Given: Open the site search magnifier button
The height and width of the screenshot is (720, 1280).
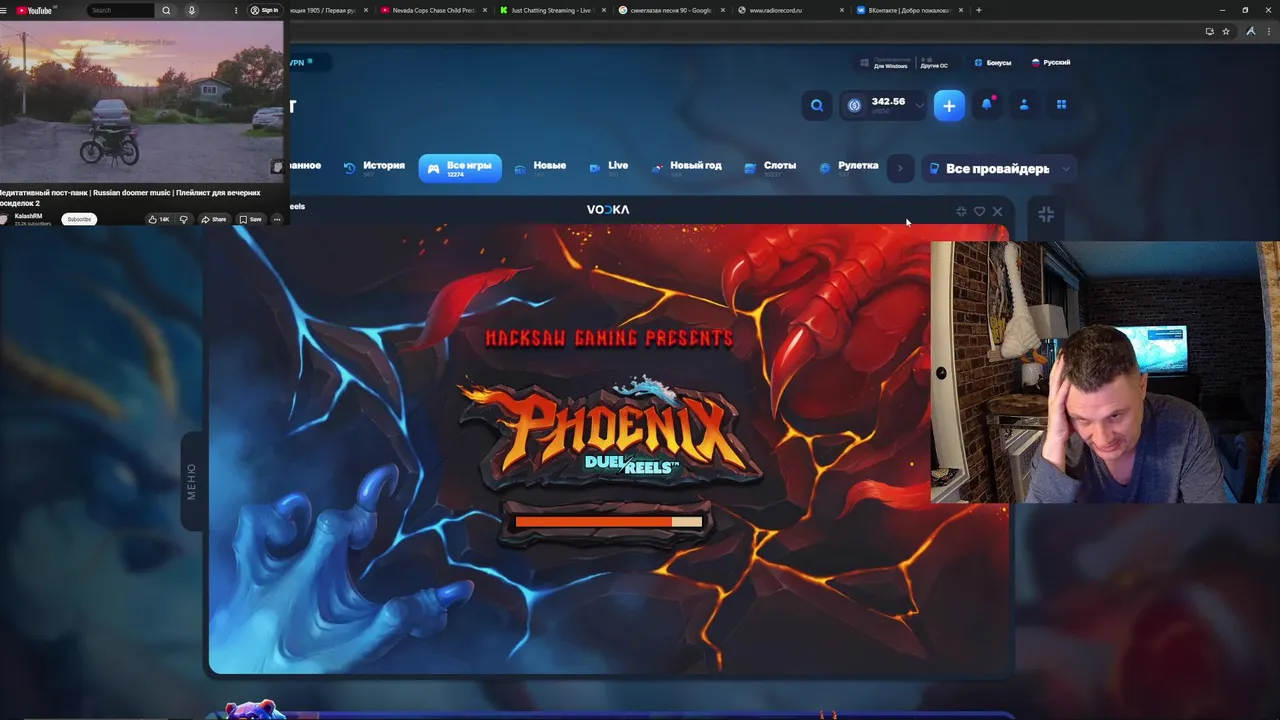Looking at the screenshot, I should [x=817, y=105].
